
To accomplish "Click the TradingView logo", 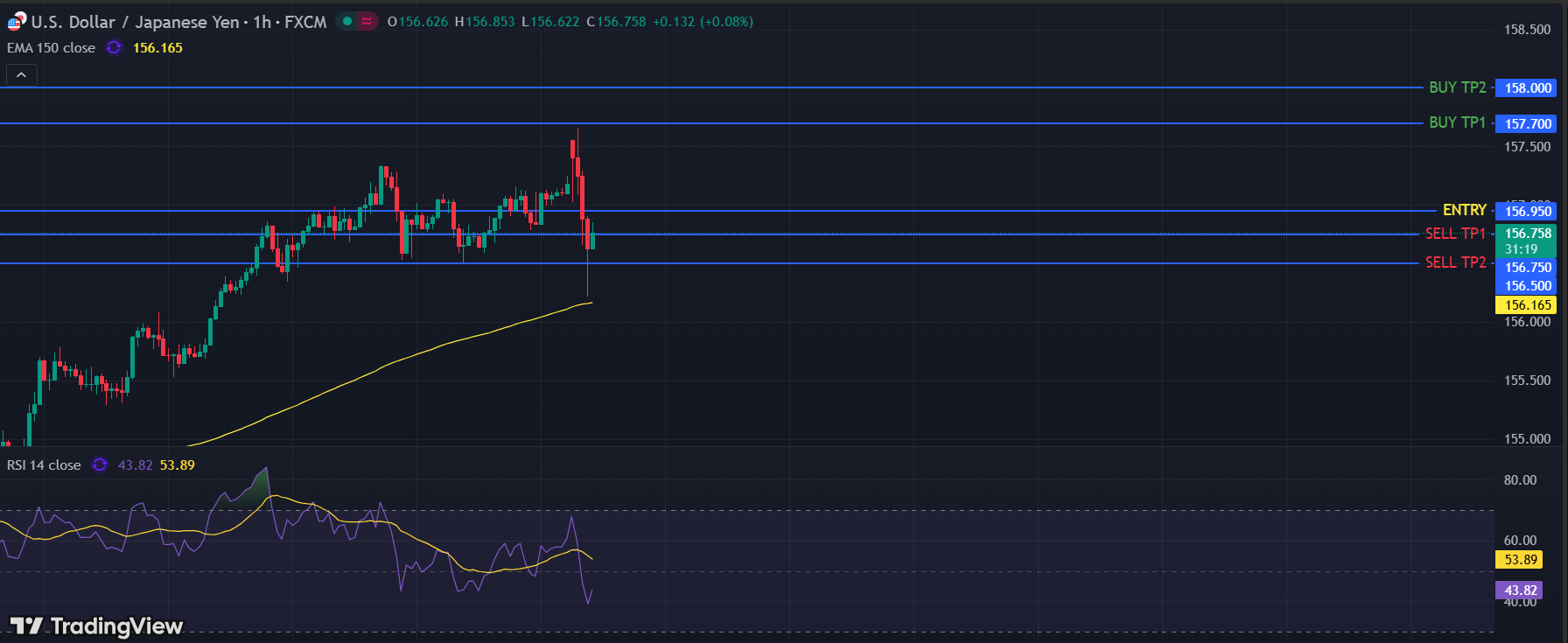I will [x=96, y=626].
